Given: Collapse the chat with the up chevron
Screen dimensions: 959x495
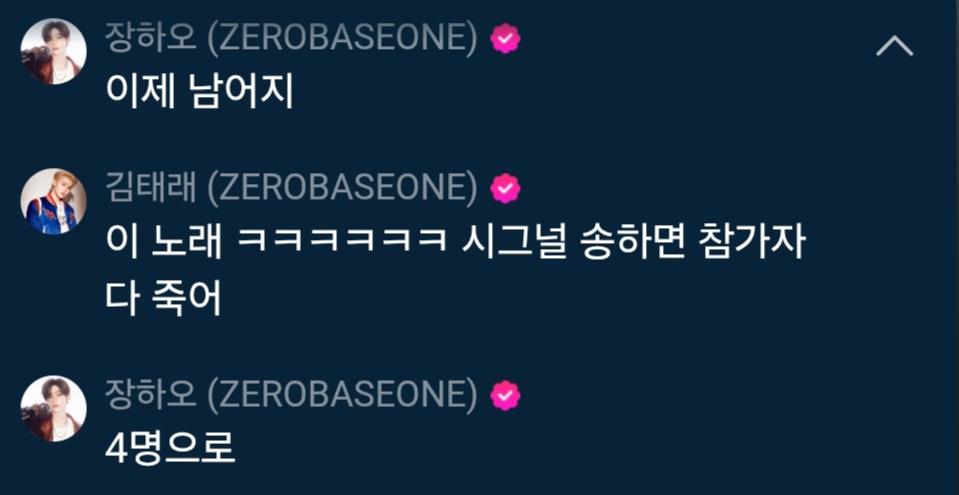Looking at the screenshot, I should point(894,46).
